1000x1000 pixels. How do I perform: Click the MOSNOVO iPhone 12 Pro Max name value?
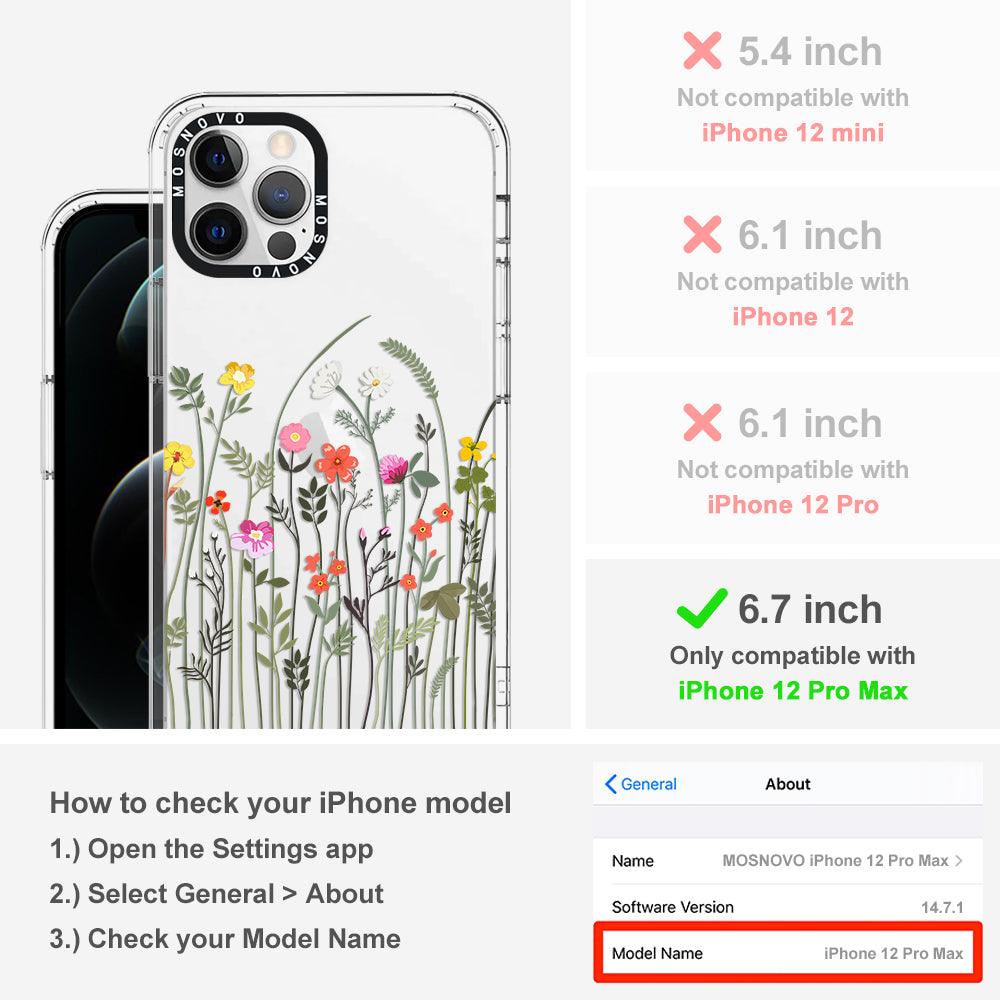click(x=835, y=860)
